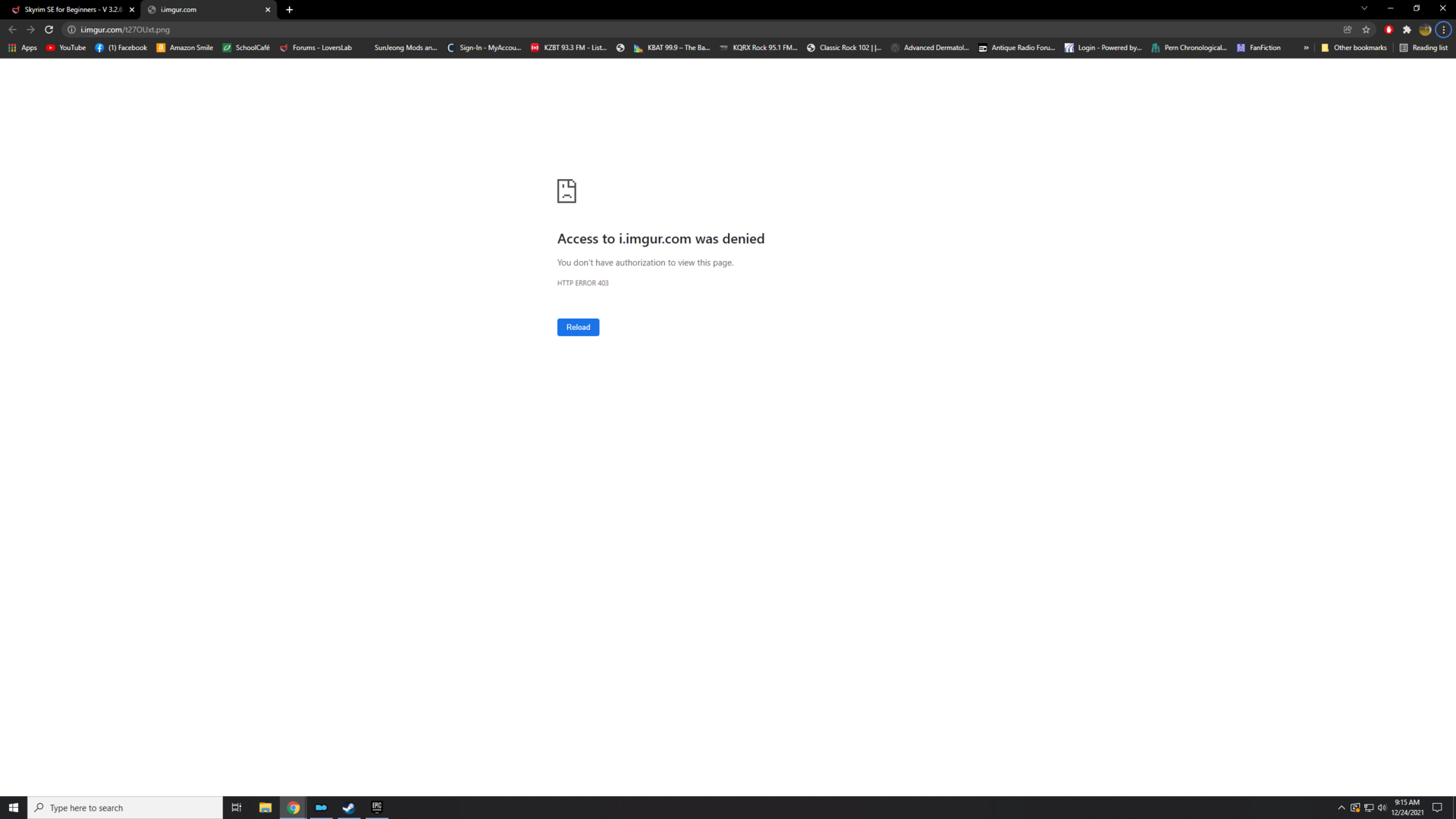Reload the denied imgur page
This screenshot has height=819, width=1456.
(578, 327)
